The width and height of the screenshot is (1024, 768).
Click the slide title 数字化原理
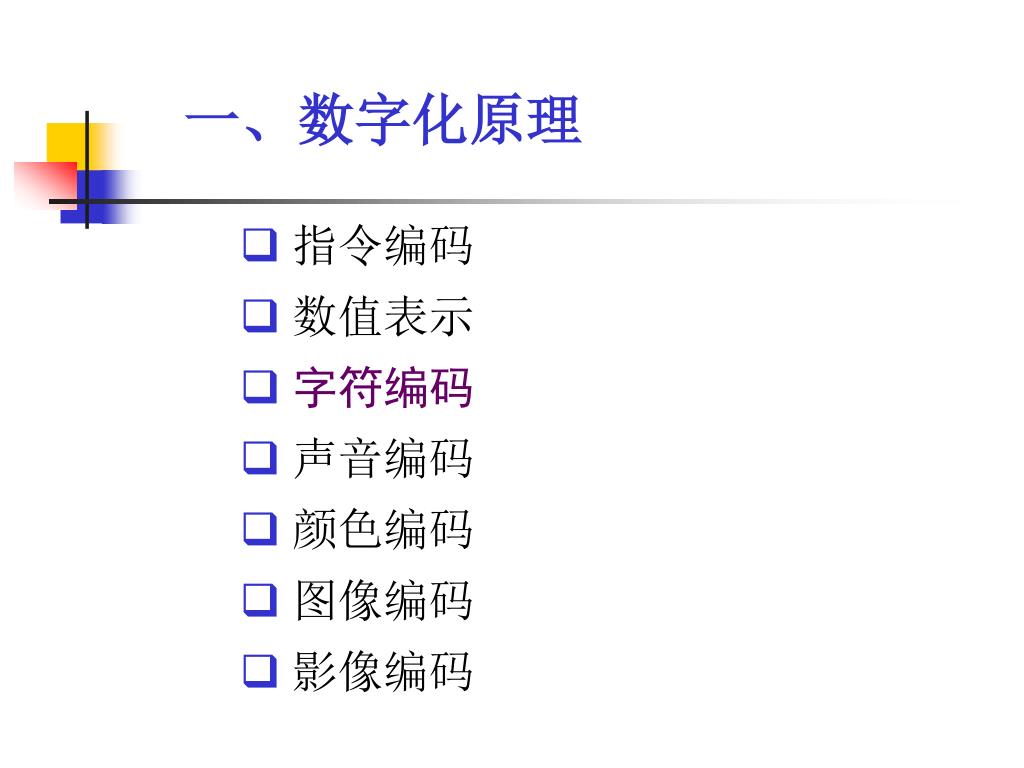(x=440, y=120)
